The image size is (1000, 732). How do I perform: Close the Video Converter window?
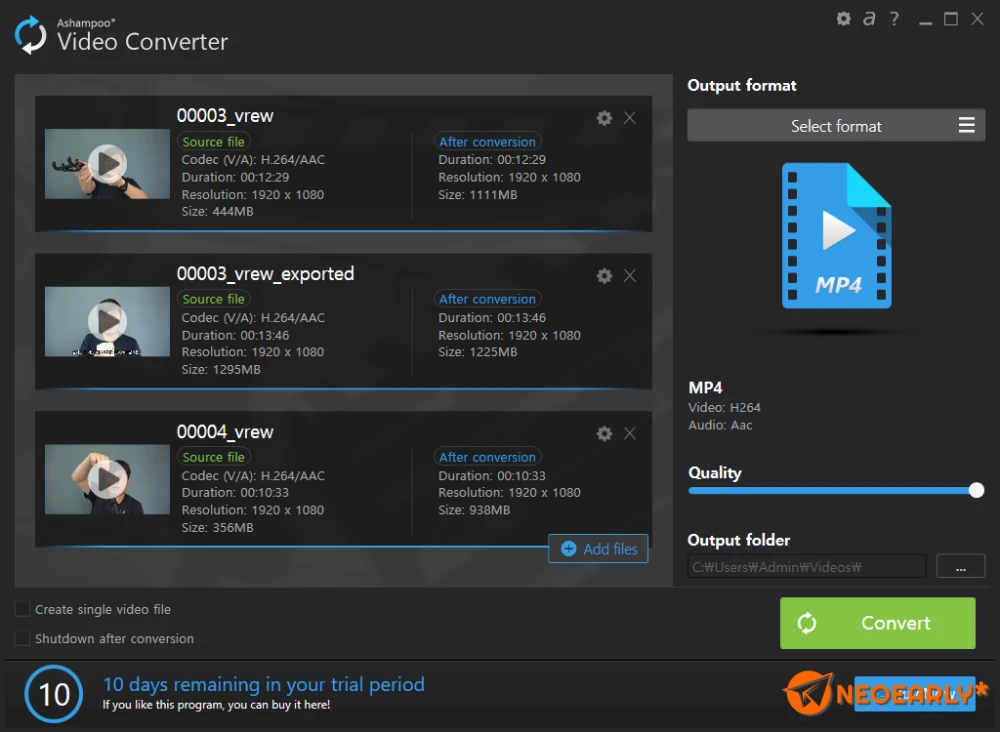point(977,19)
